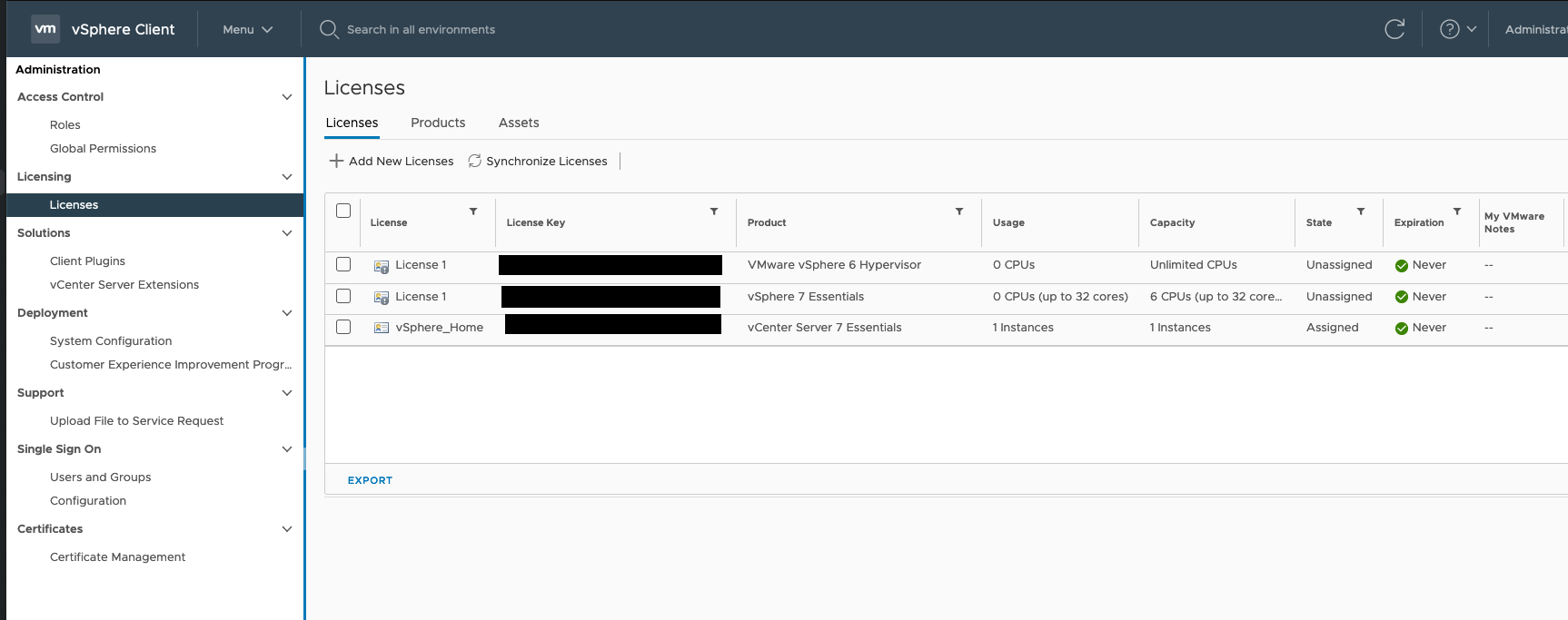This screenshot has width=1568, height=620.
Task: Click the license icon in the vSphere 6 Hypervisor row
Action: pyautogui.click(x=382, y=266)
